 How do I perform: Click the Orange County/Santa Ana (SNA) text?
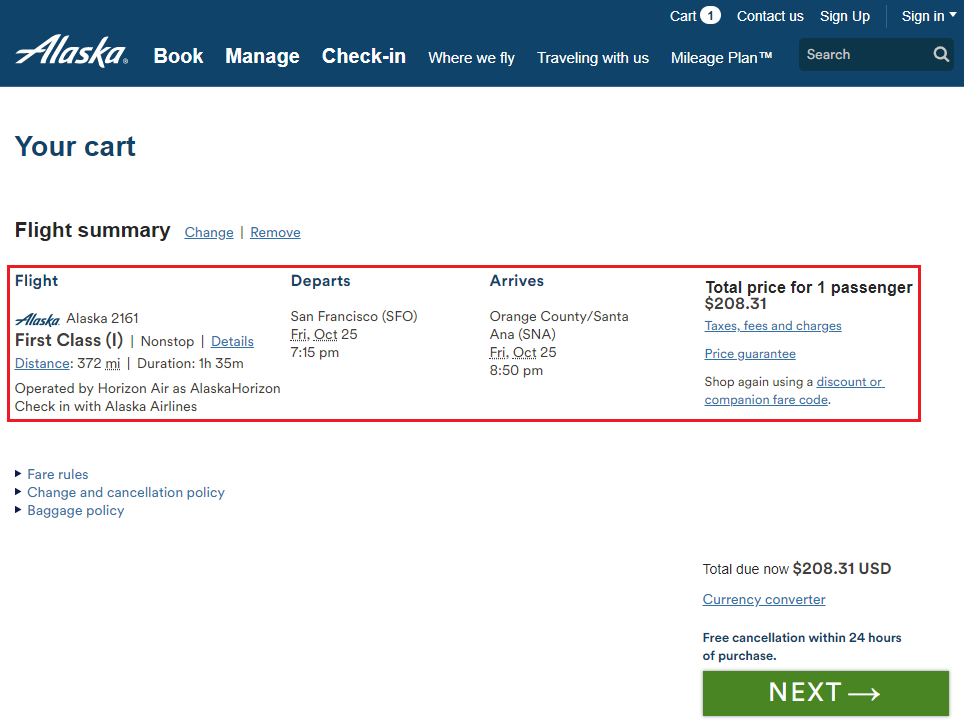pyautogui.click(x=559, y=325)
